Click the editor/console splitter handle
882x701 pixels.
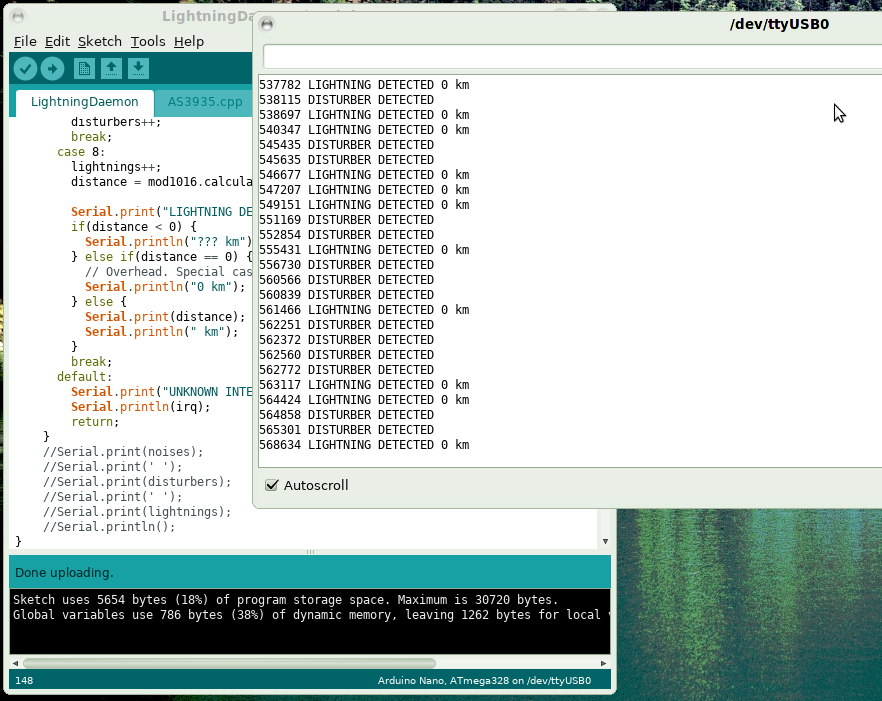tap(310, 552)
